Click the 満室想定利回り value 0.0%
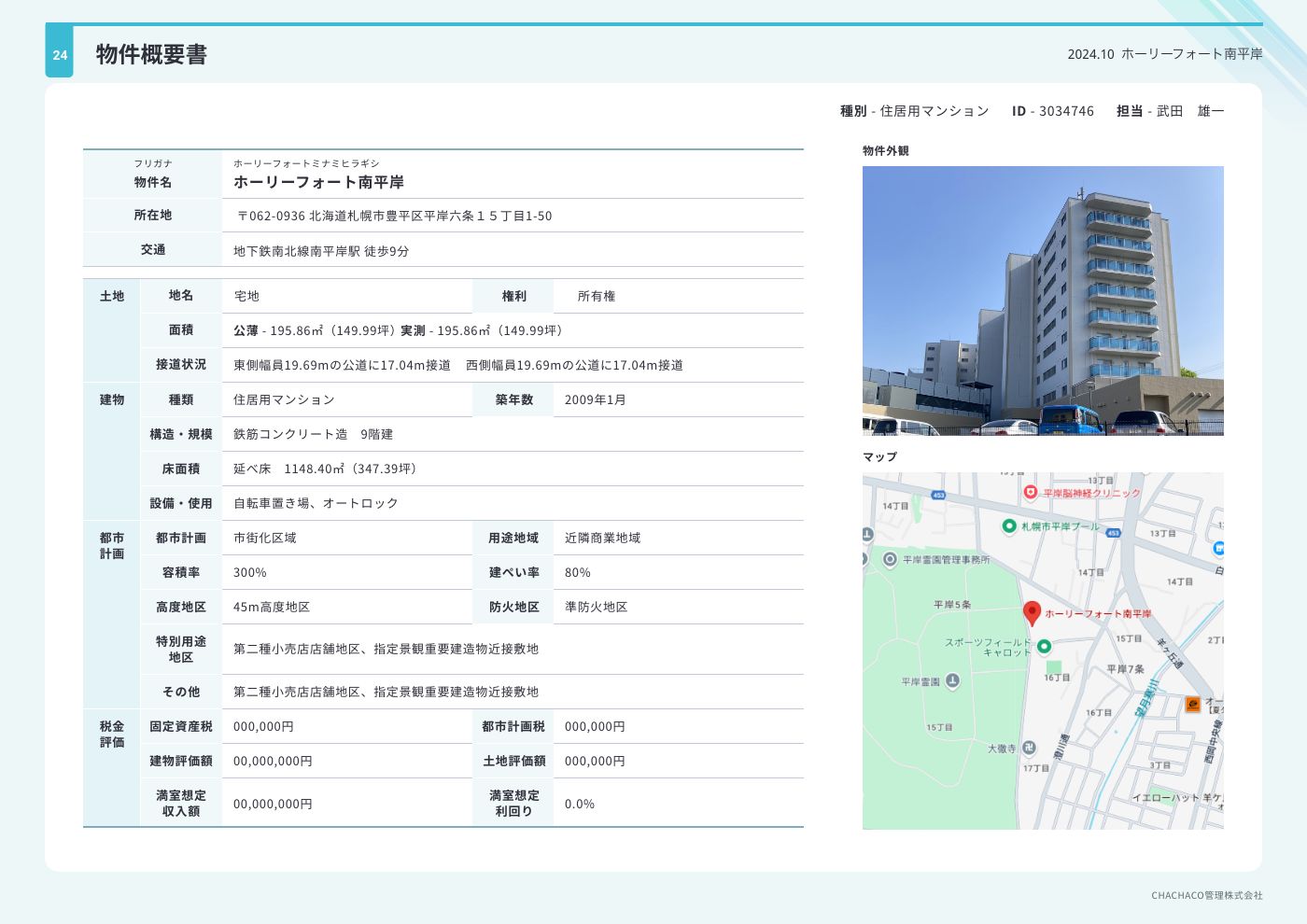This screenshot has height=924, width=1307. (x=579, y=804)
